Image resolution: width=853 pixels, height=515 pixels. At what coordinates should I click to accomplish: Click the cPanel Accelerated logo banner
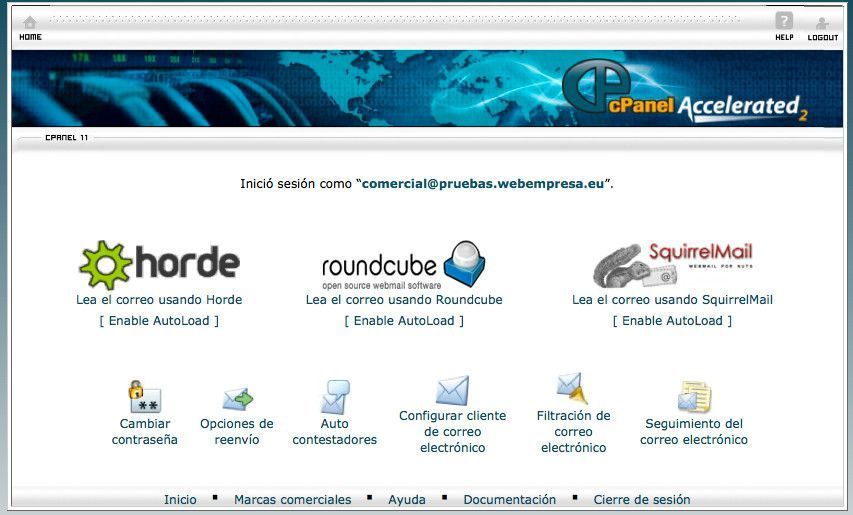coord(685,91)
